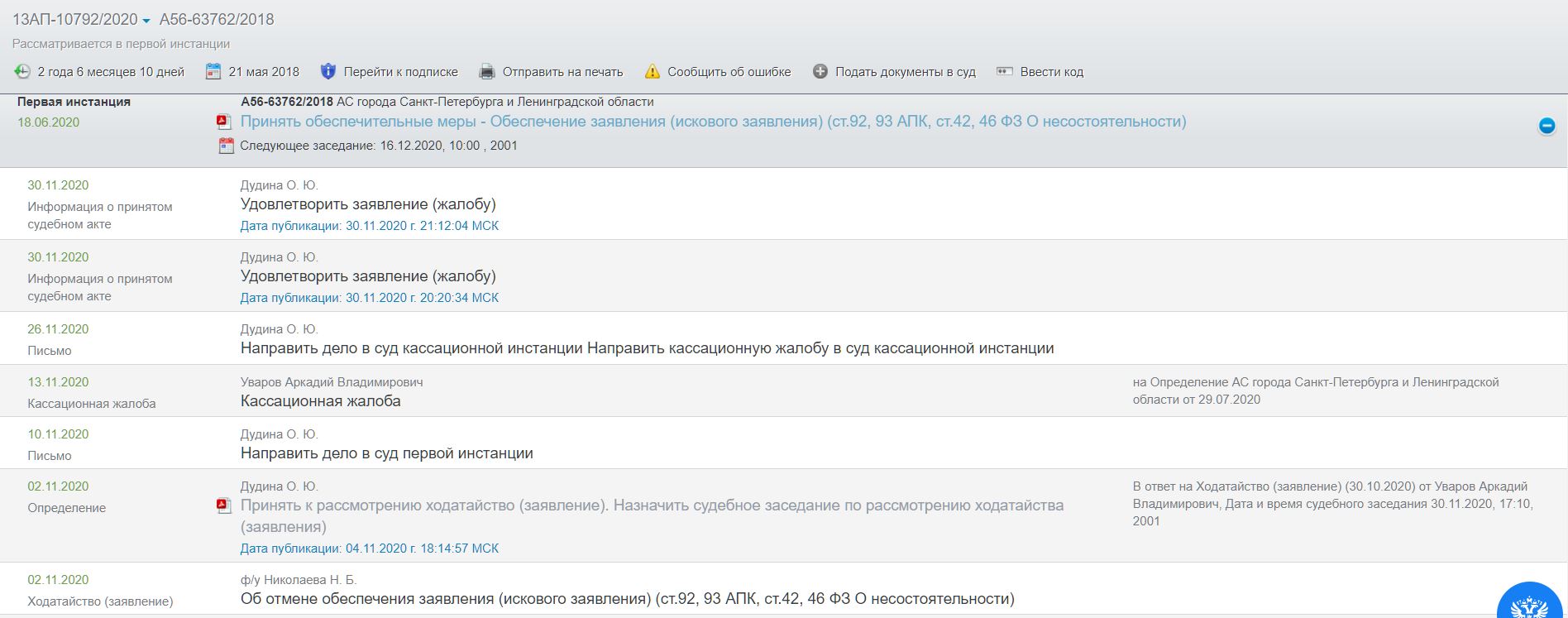Click the Ввести код keyboard icon
The width and height of the screenshot is (1568, 618).
[1005, 72]
